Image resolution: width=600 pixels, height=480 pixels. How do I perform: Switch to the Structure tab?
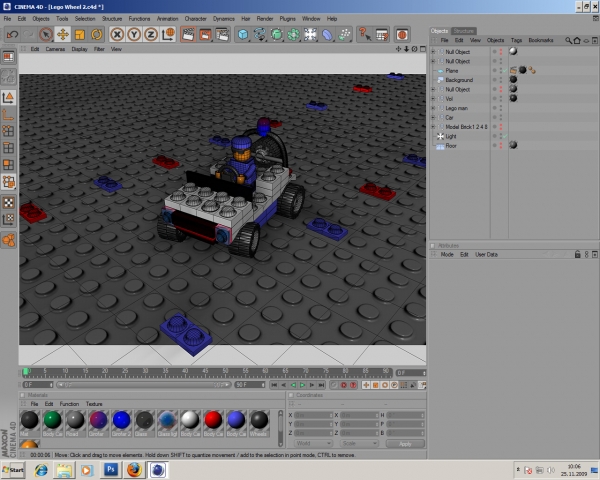[463, 31]
